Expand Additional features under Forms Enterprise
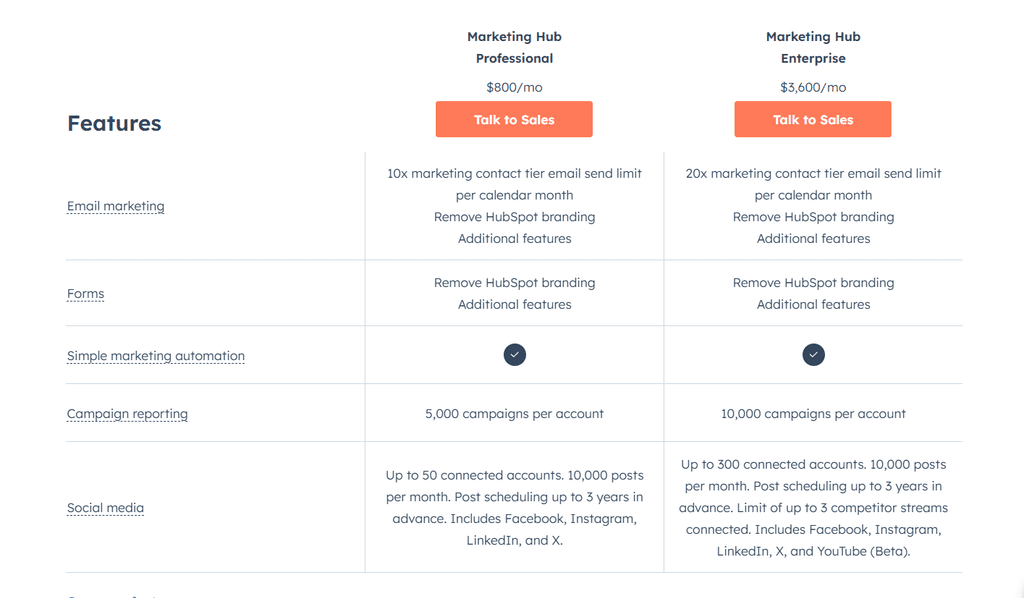Screen dimensions: 1024x598 [813, 304]
